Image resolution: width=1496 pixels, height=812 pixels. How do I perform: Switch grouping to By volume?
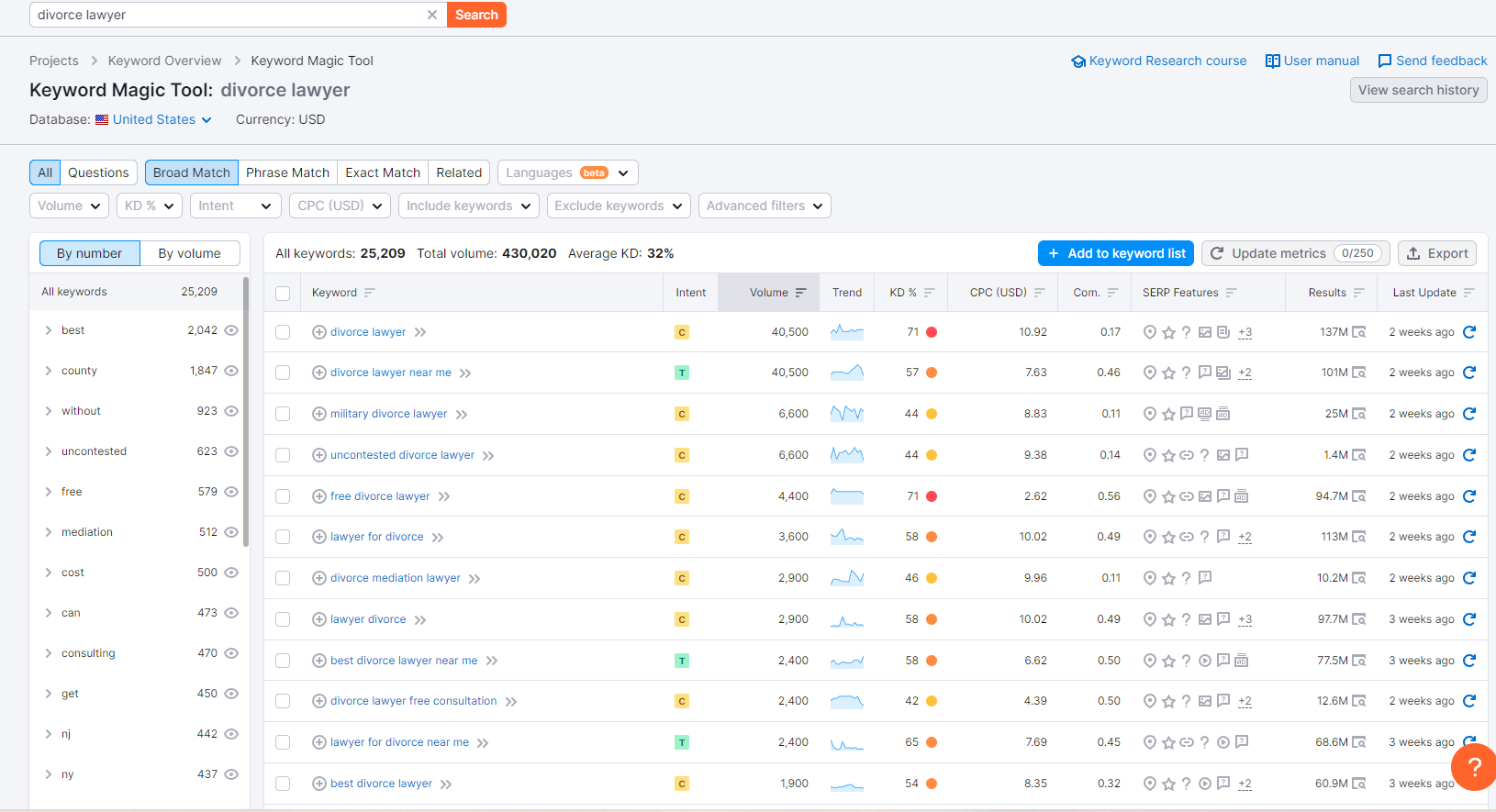click(x=189, y=253)
